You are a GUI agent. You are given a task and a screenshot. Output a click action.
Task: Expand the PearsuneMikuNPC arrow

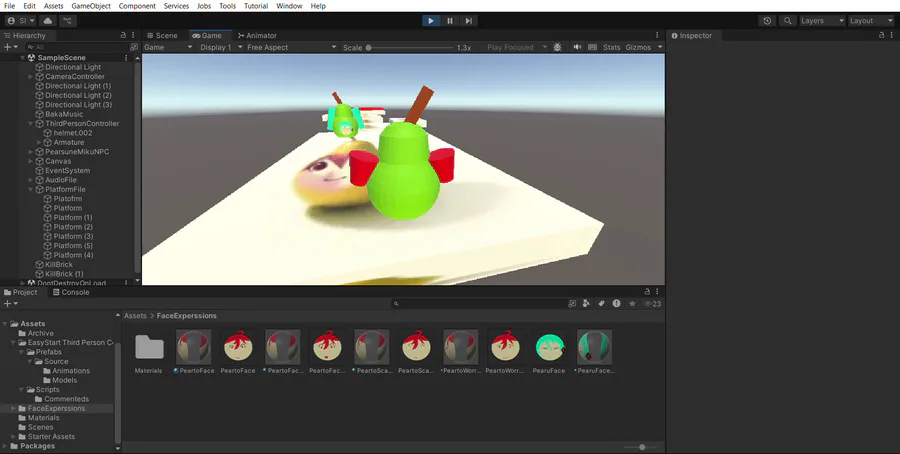point(31,152)
